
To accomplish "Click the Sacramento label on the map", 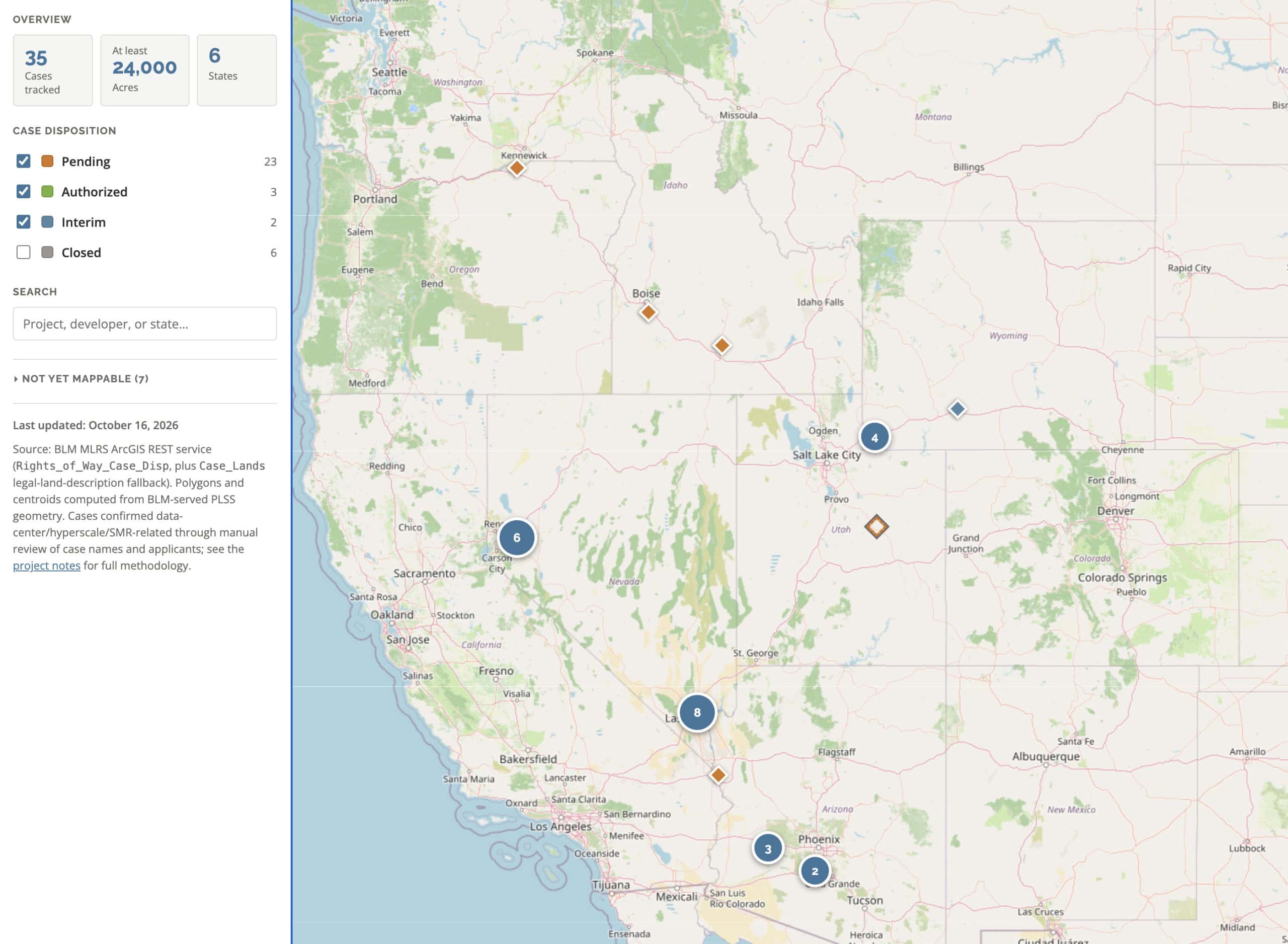I will point(424,573).
